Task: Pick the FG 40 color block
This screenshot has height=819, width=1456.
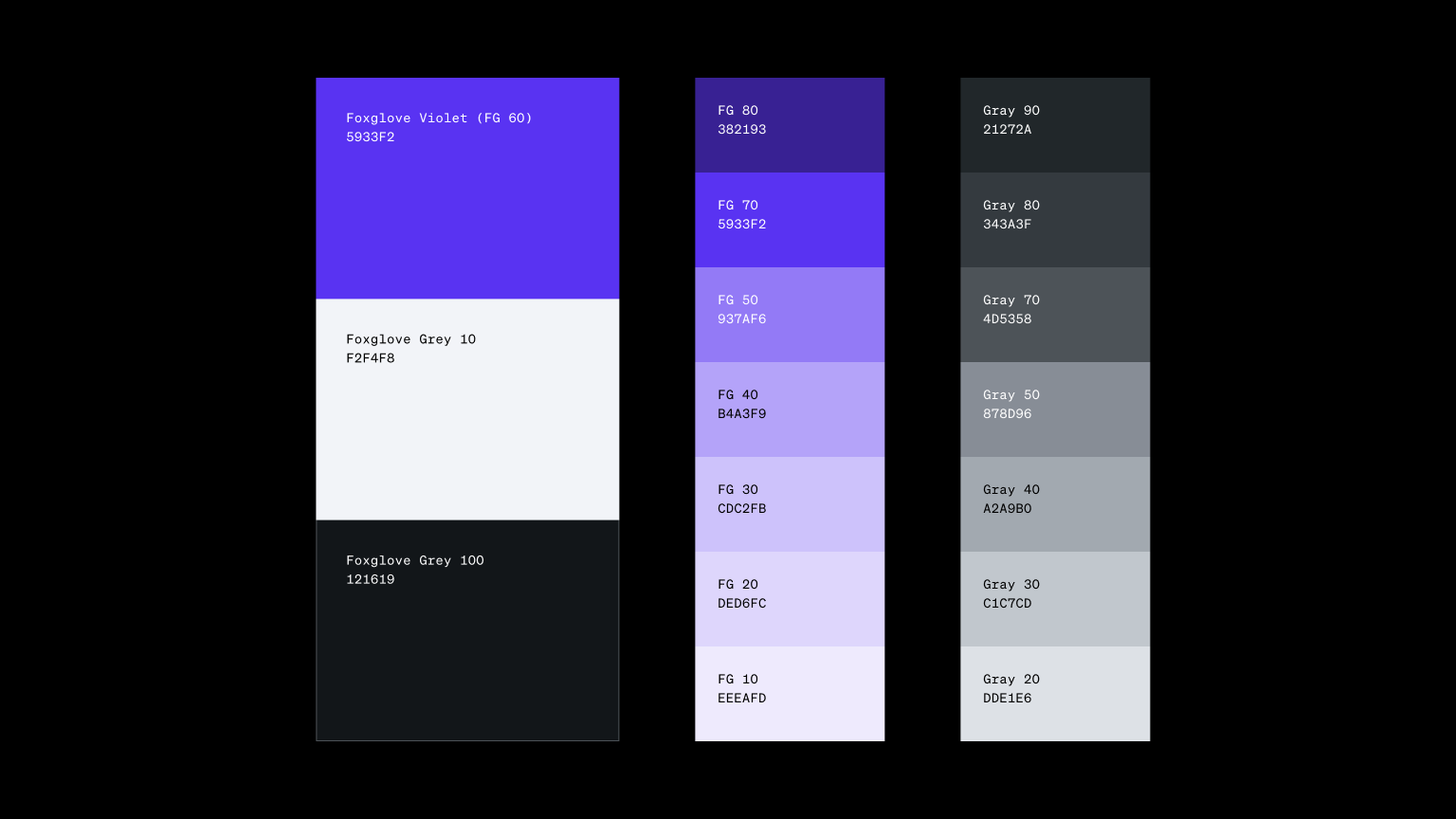Action: 790,409
